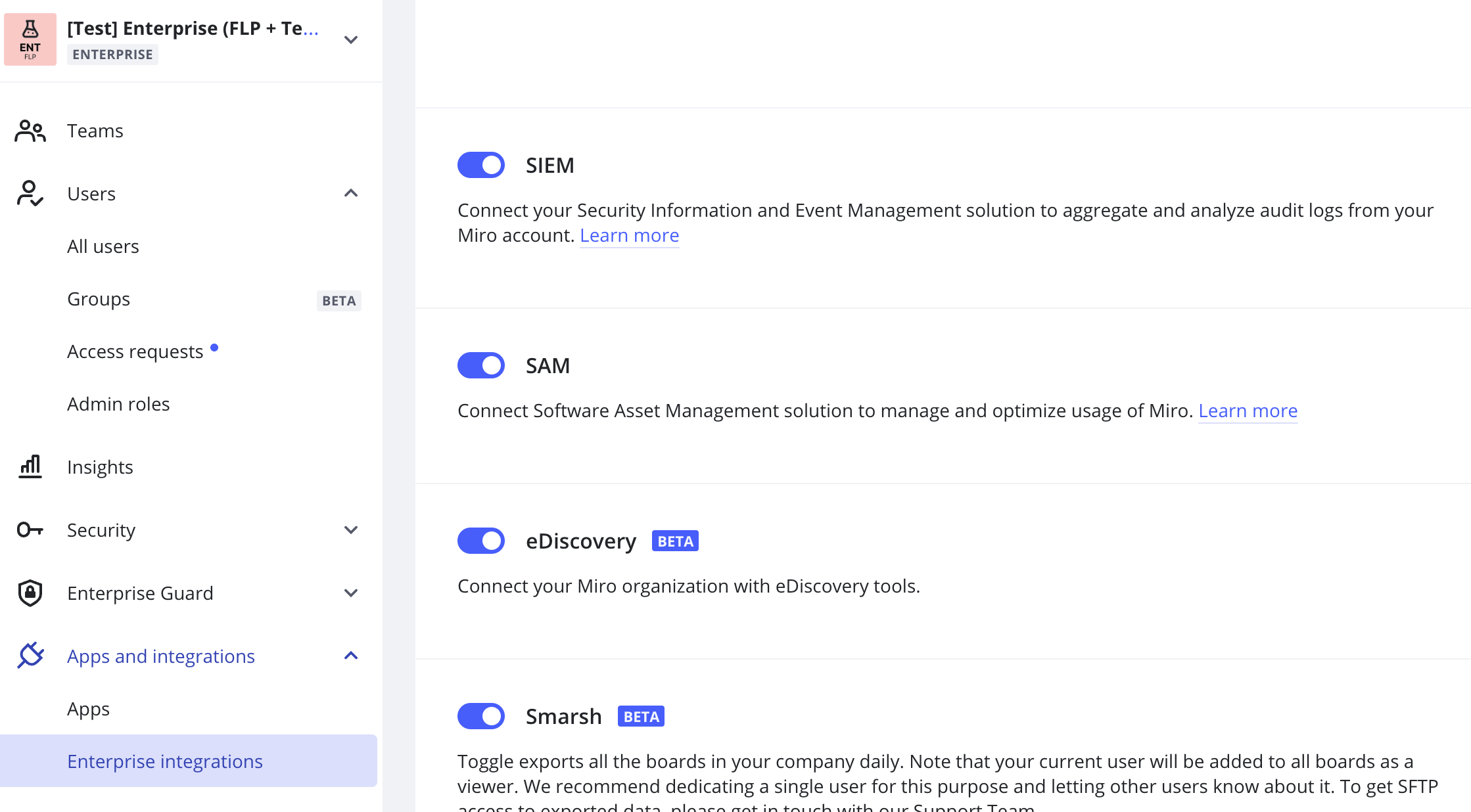1471x812 pixels.
Task: Expand the Security section
Action: point(351,530)
